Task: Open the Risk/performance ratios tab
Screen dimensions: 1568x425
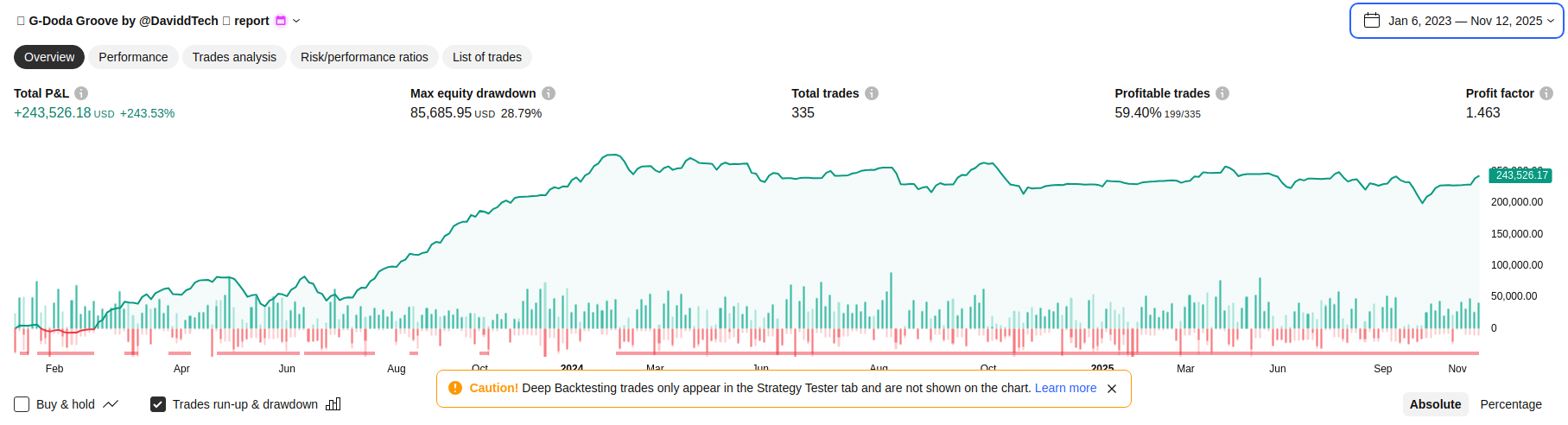Action: click(364, 57)
